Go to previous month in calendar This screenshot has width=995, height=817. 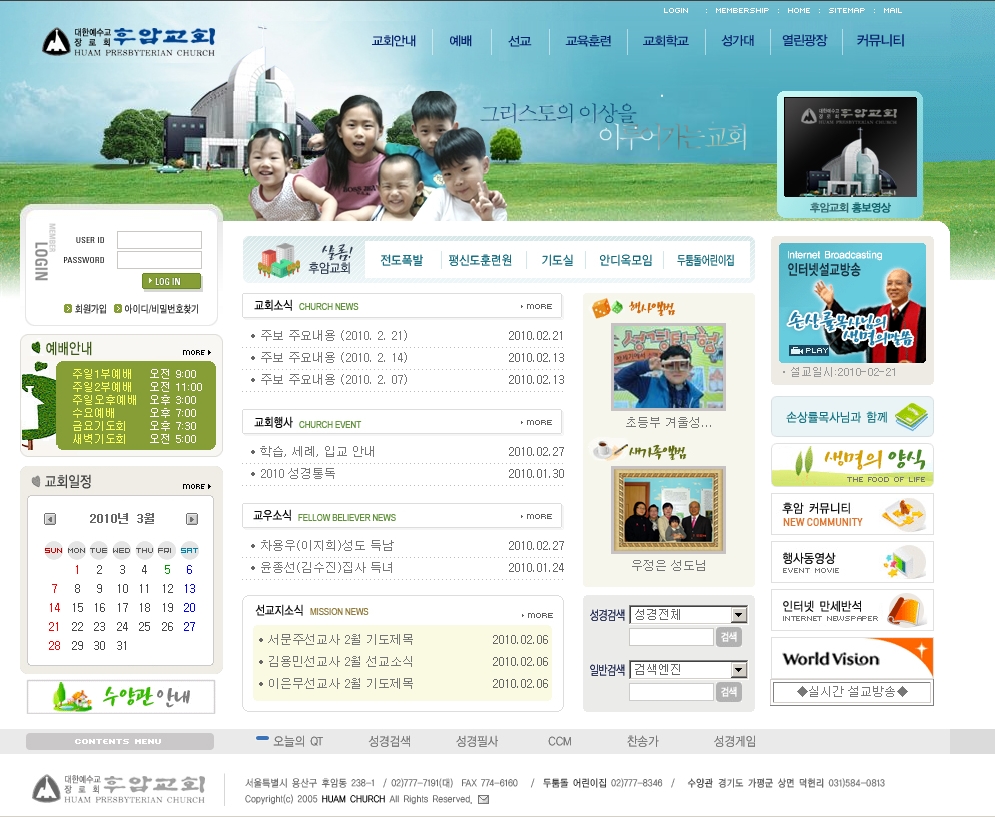tap(50, 519)
